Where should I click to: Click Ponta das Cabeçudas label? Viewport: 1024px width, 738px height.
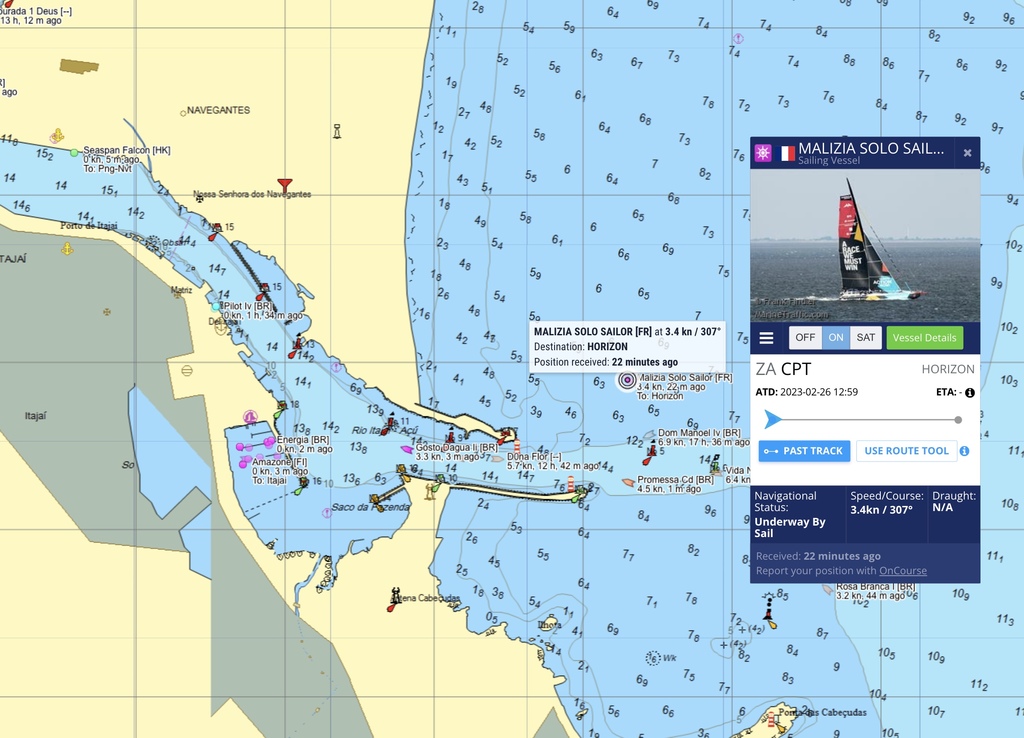coord(823,712)
